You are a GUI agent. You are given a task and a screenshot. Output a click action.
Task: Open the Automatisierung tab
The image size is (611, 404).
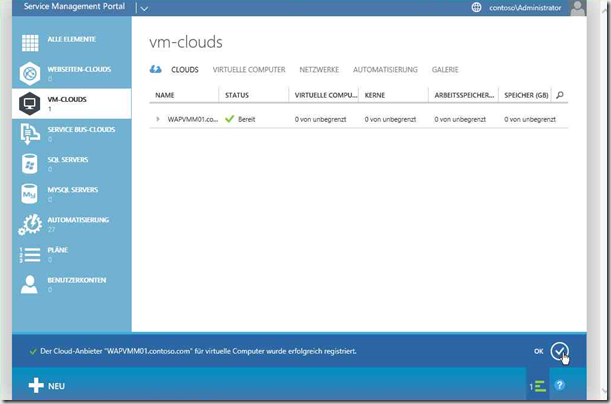tap(385, 70)
